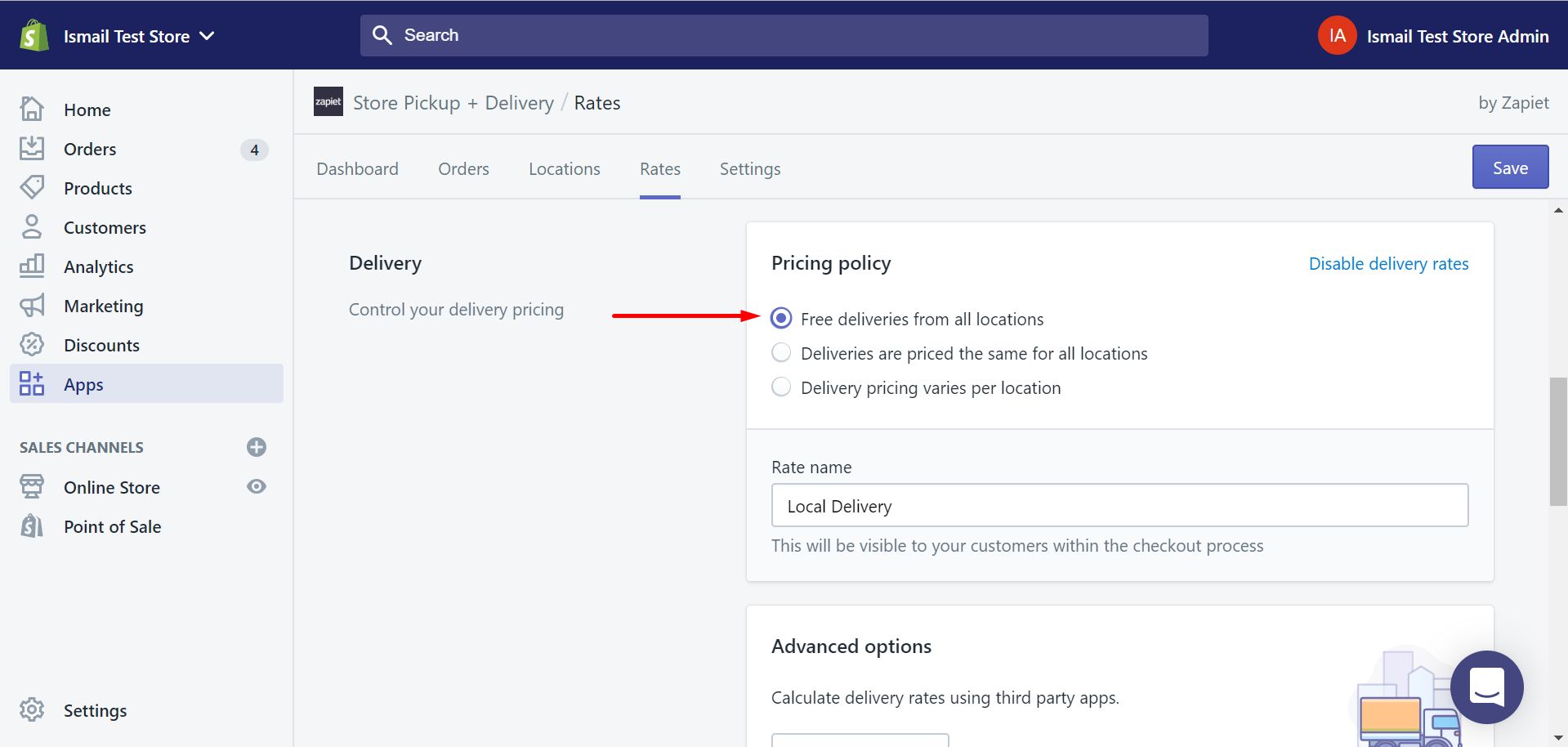Viewport: 1568px width, 747px height.
Task: View Online Store with eye icon
Action: point(257,486)
